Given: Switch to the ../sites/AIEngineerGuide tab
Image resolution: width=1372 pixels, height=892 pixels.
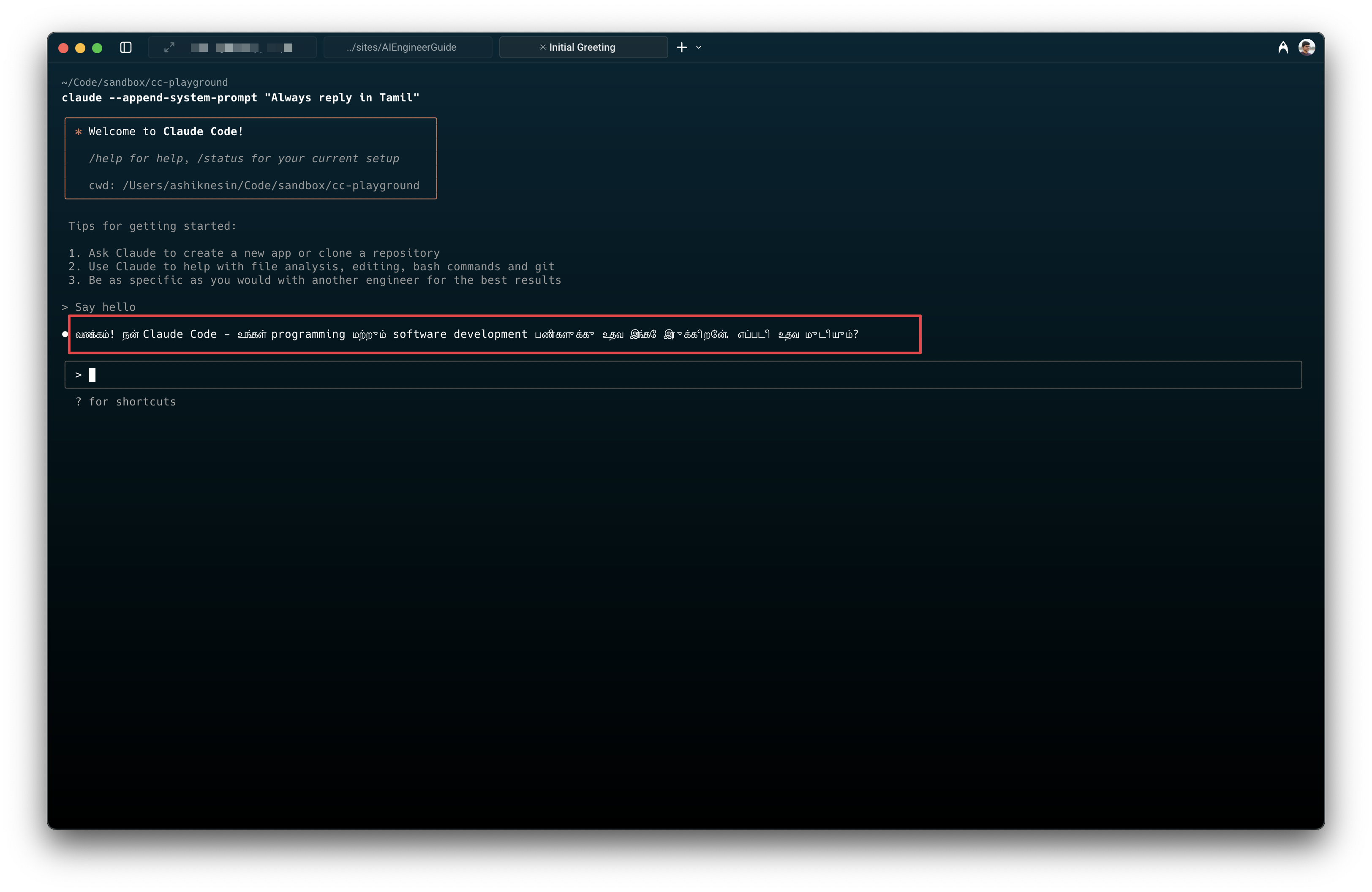Looking at the screenshot, I should click(x=408, y=47).
